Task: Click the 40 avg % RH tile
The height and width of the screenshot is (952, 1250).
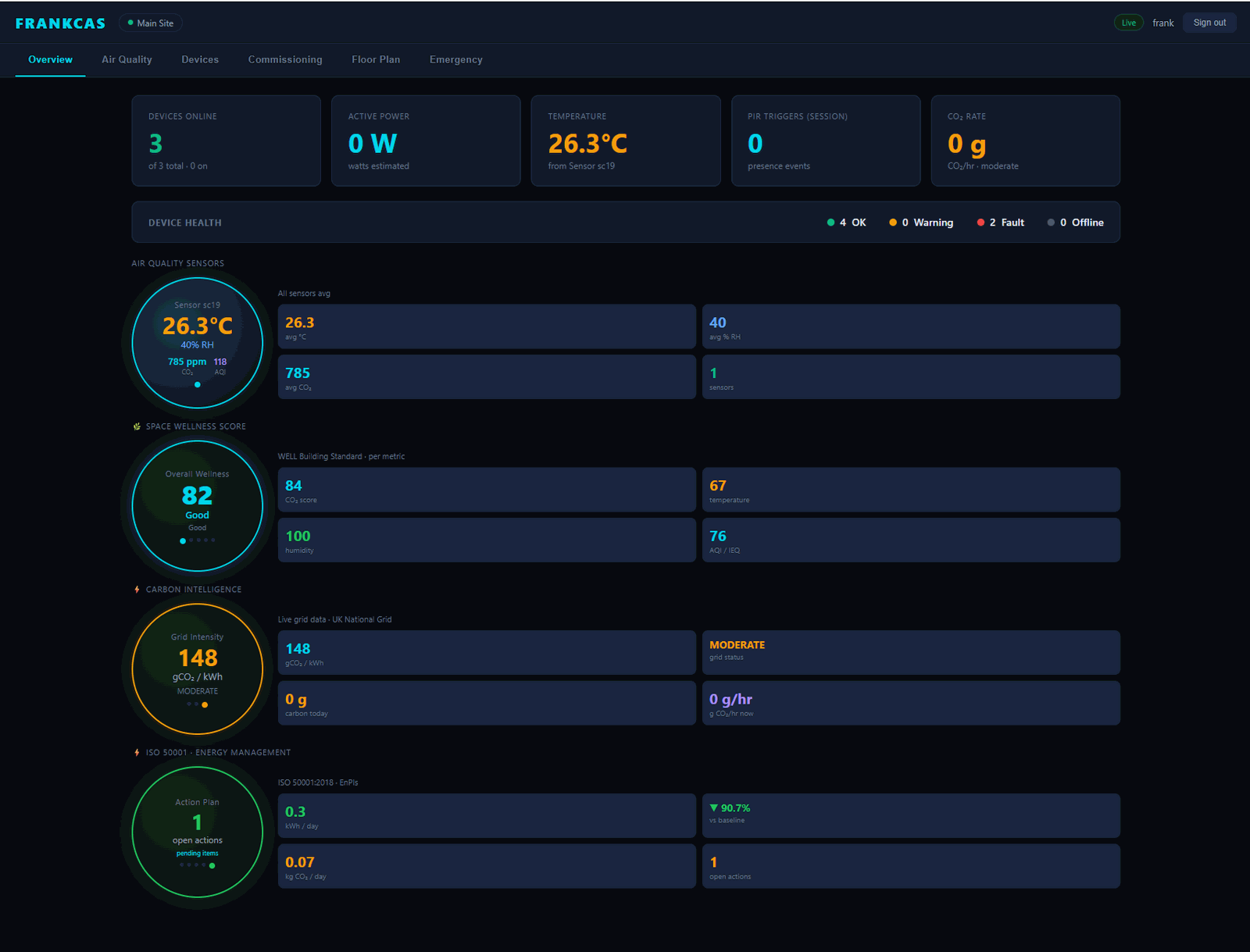Action: [x=911, y=326]
